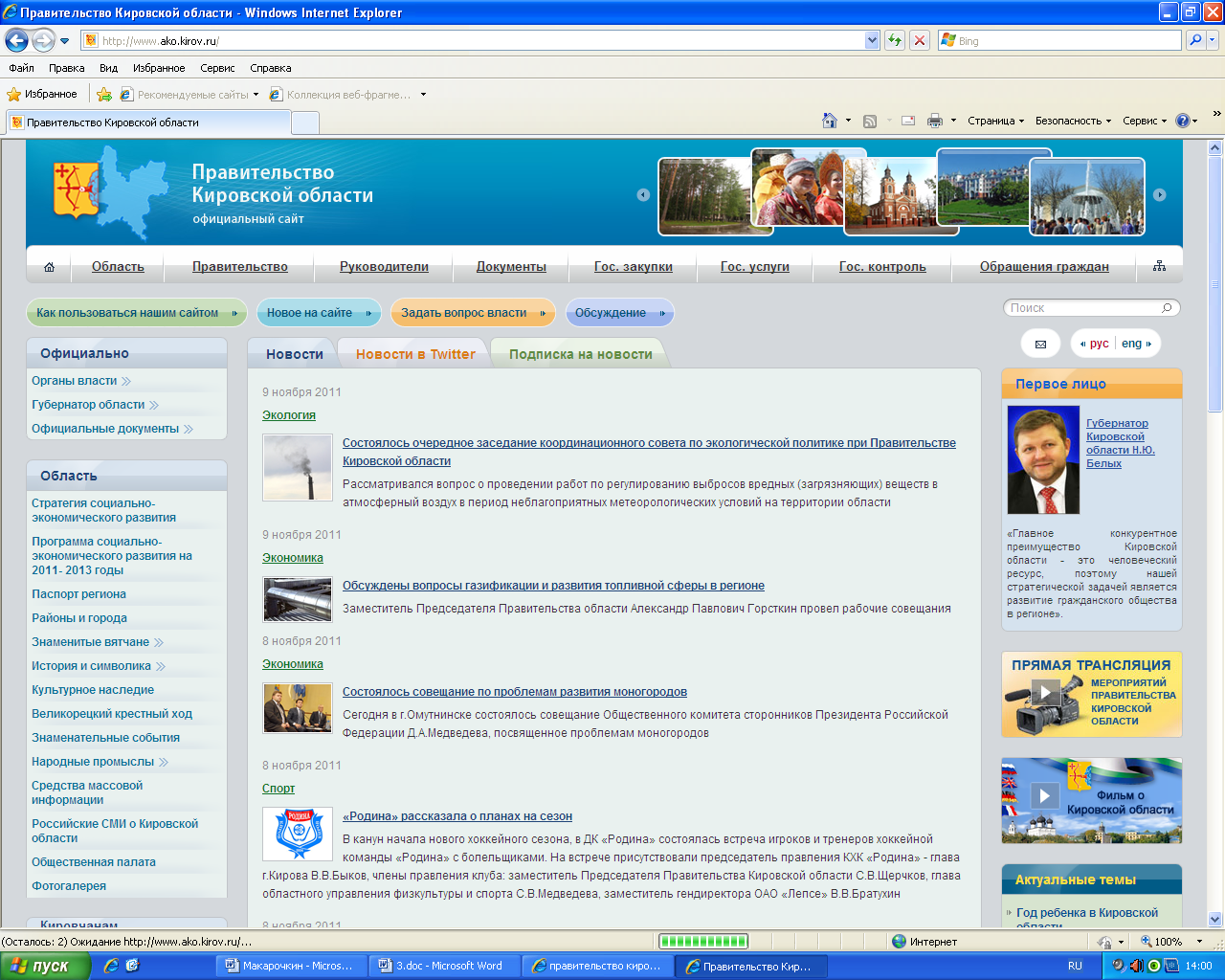The image size is (1225, 980).
Task: Click the left arrow of photo carousel
Action: click(x=643, y=194)
